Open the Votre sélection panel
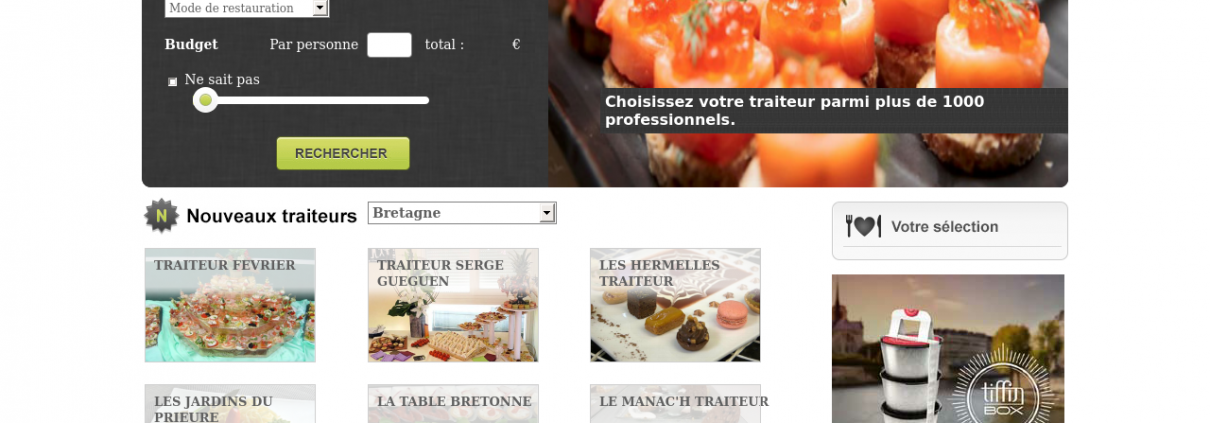The image size is (1210, 423). (x=950, y=231)
